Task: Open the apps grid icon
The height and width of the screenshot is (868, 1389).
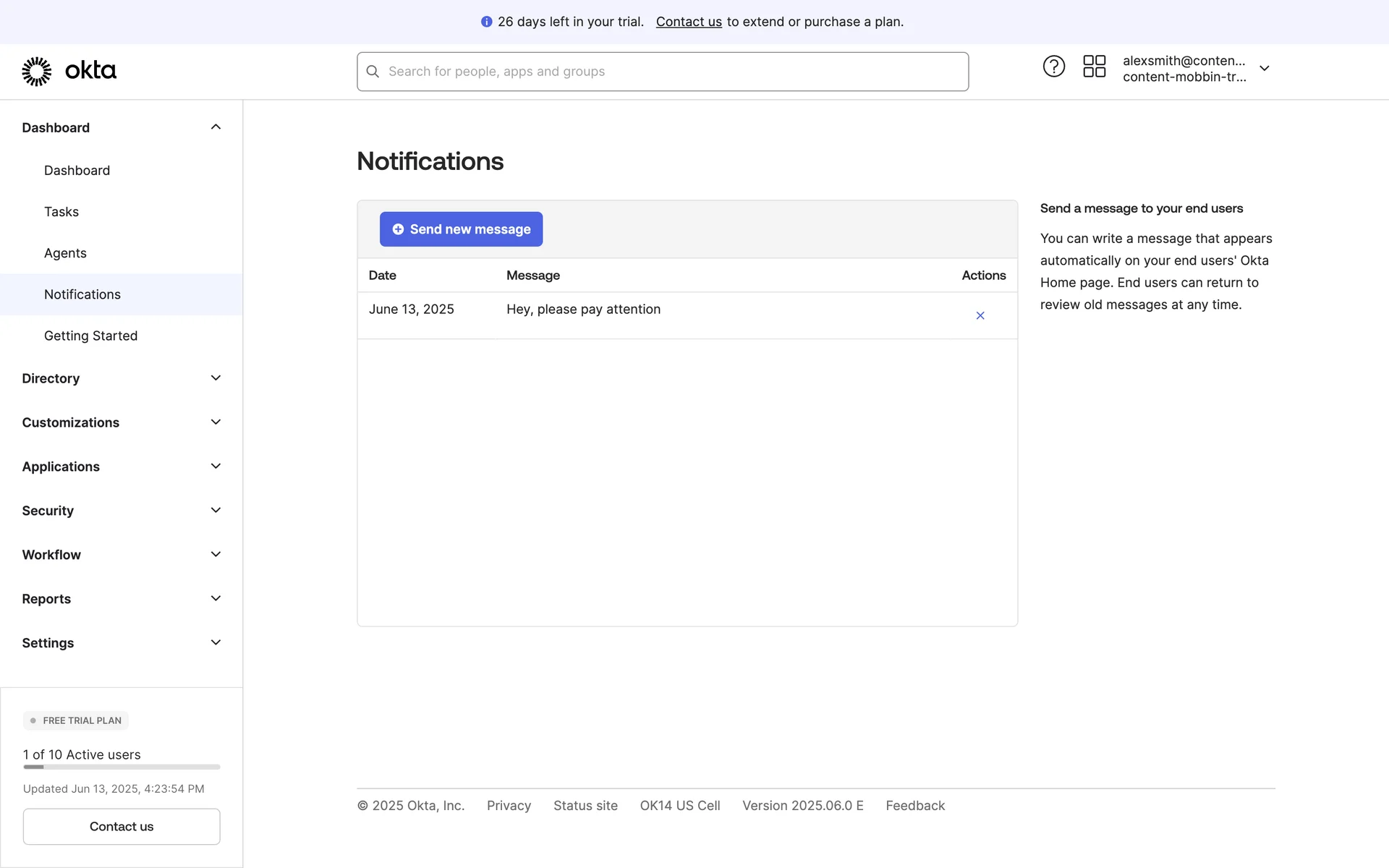Action: 1094,67
